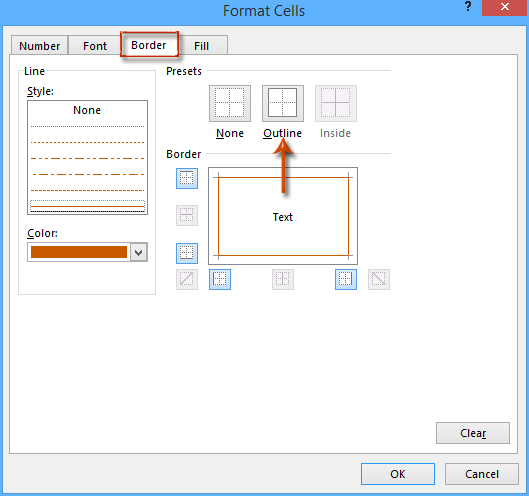
Task: Click the inside vertical border icon
Action: point(283,279)
